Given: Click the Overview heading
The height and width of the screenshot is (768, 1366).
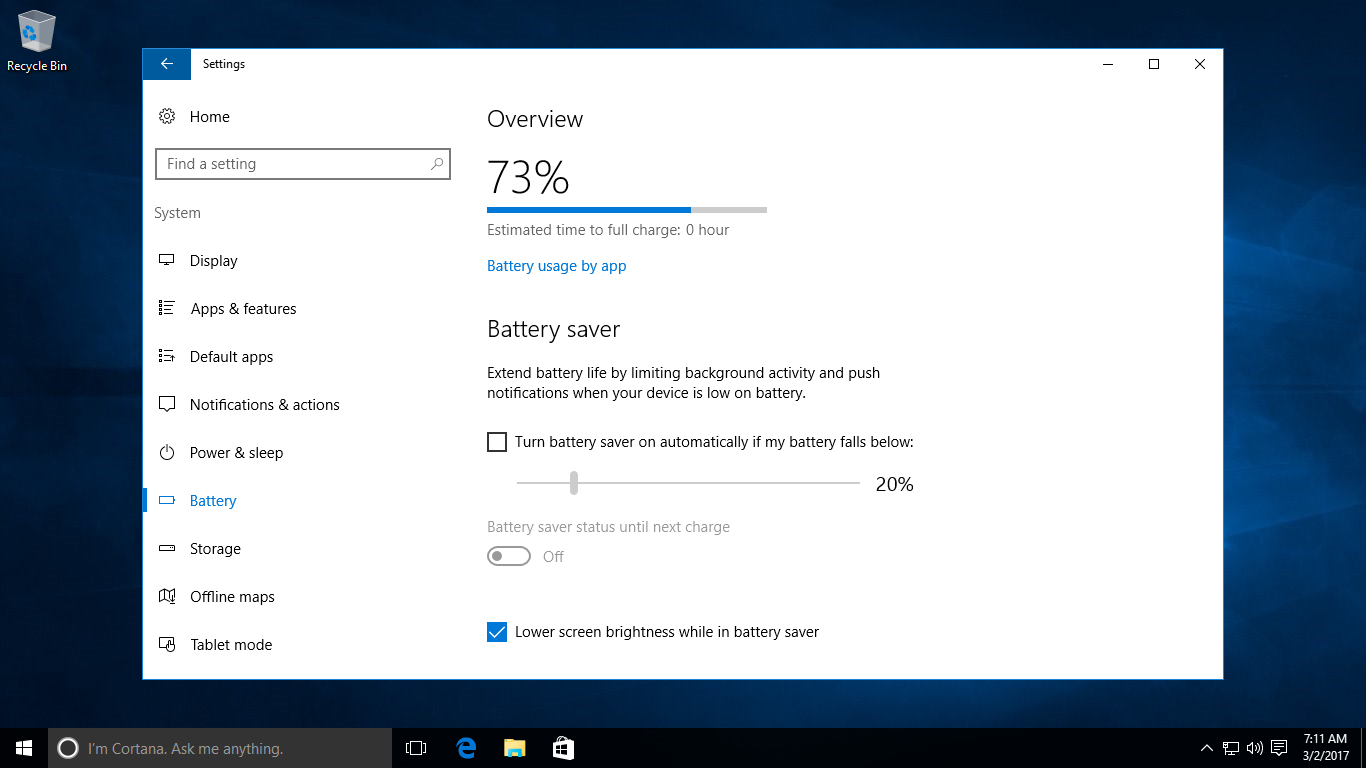Looking at the screenshot, I should (535, 119).
